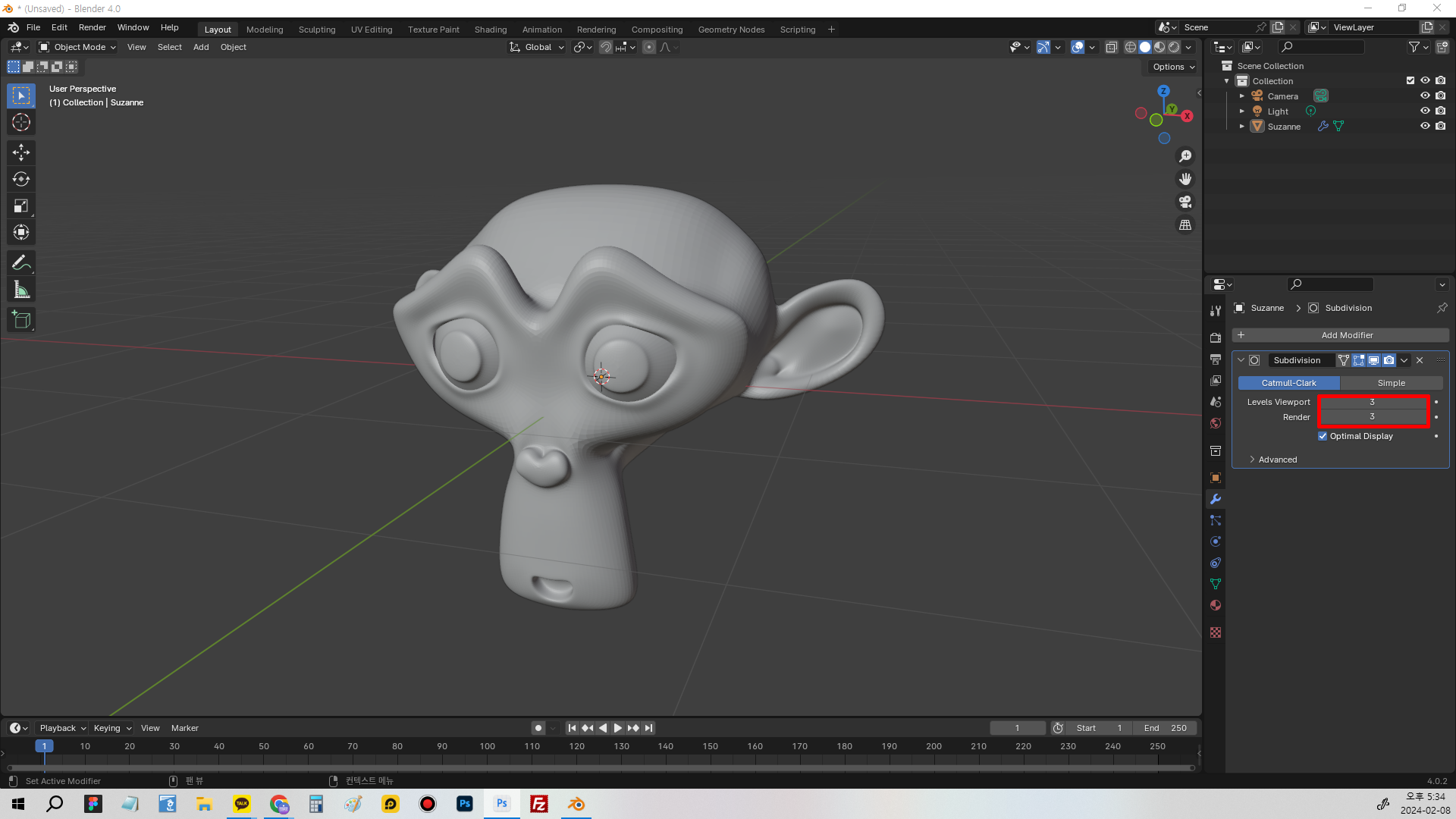Select the Cursor tool
The image size is (1456, 819).
[21, 122]
